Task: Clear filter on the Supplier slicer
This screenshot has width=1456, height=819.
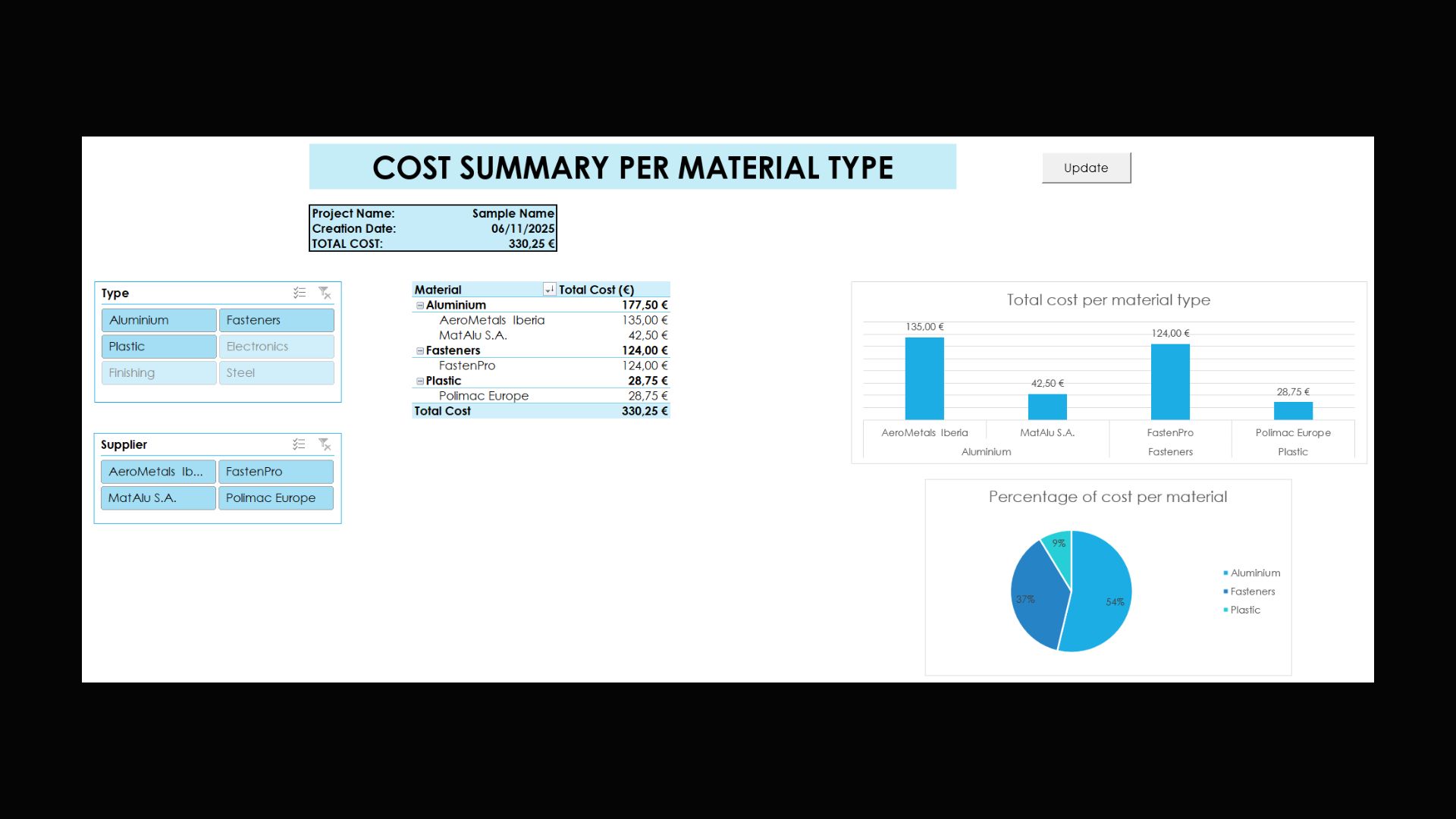Action: pyautogui.click(x=325, y=444)
